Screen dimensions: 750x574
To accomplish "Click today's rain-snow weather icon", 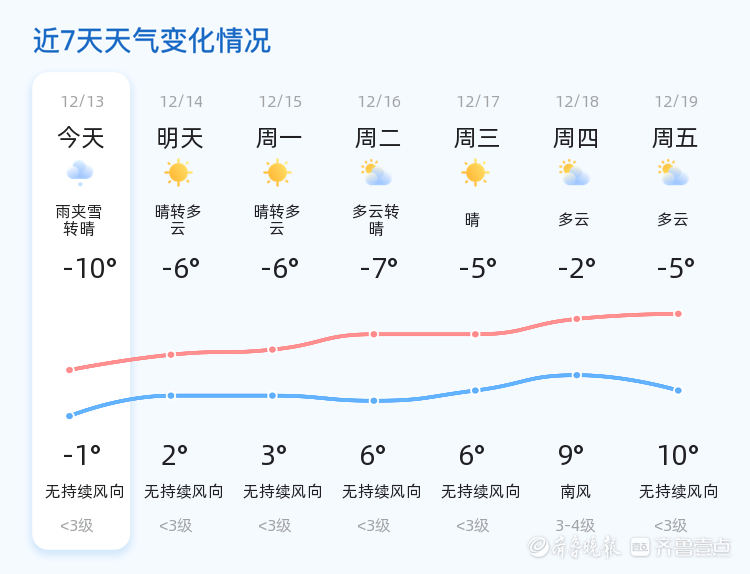I will point(80,173).
